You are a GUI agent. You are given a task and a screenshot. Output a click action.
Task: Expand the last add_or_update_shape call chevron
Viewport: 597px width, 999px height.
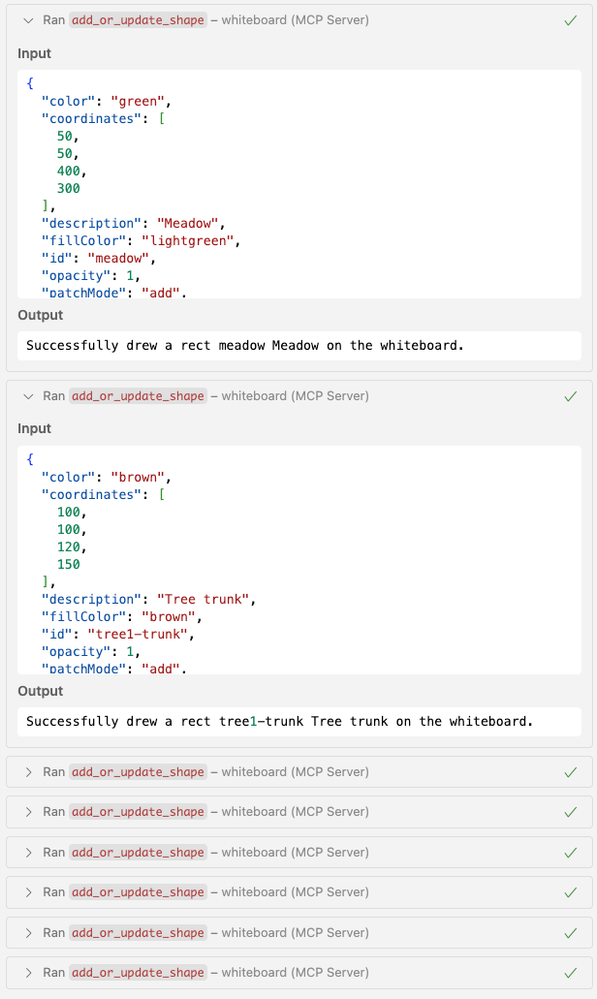tap(28, 973)
